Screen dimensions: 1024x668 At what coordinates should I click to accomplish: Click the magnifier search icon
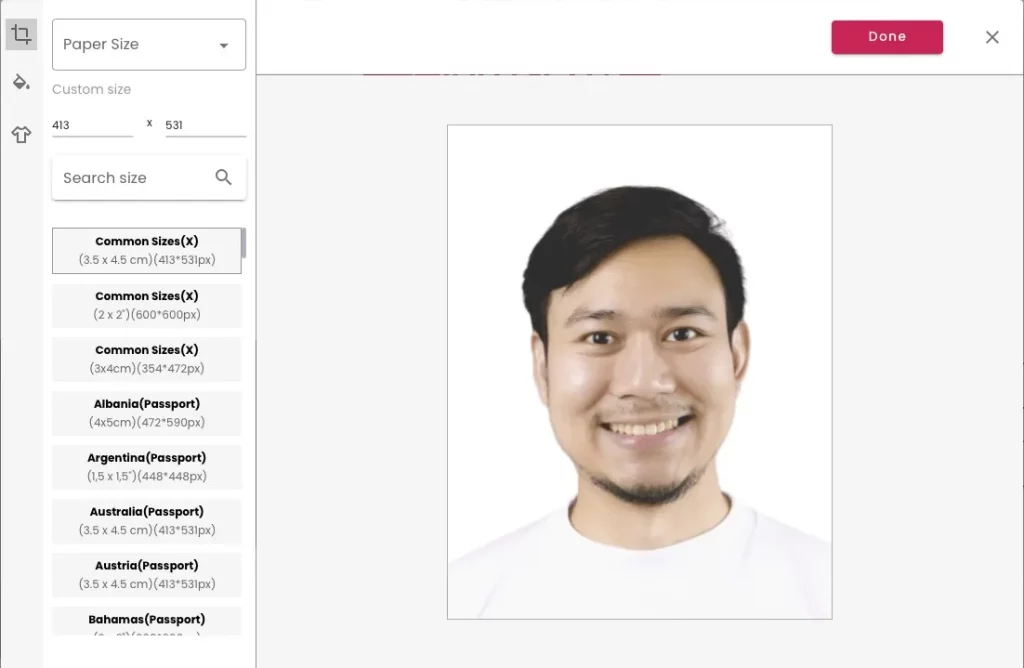[x=223, y=177]
